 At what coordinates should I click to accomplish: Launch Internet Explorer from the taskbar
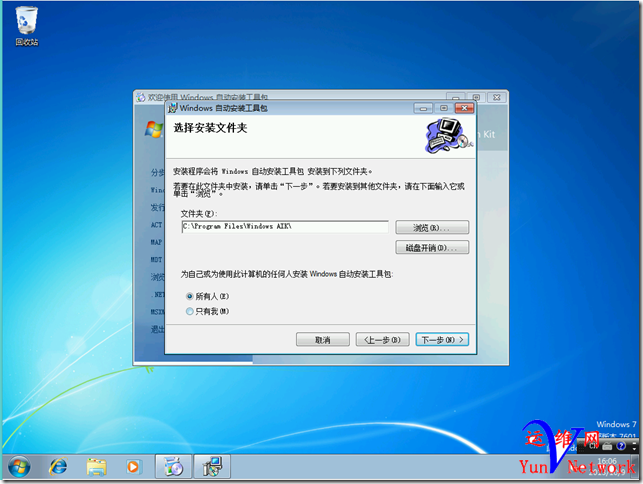click(x=58, y=466)
